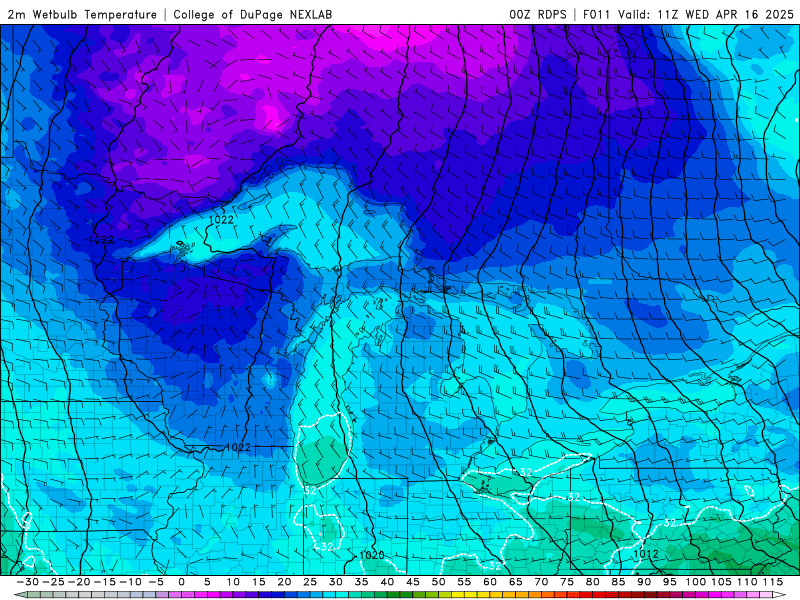
Task: Click the 1022 contour label at Minnesota's western edge
Action: (x=102, y=240)
